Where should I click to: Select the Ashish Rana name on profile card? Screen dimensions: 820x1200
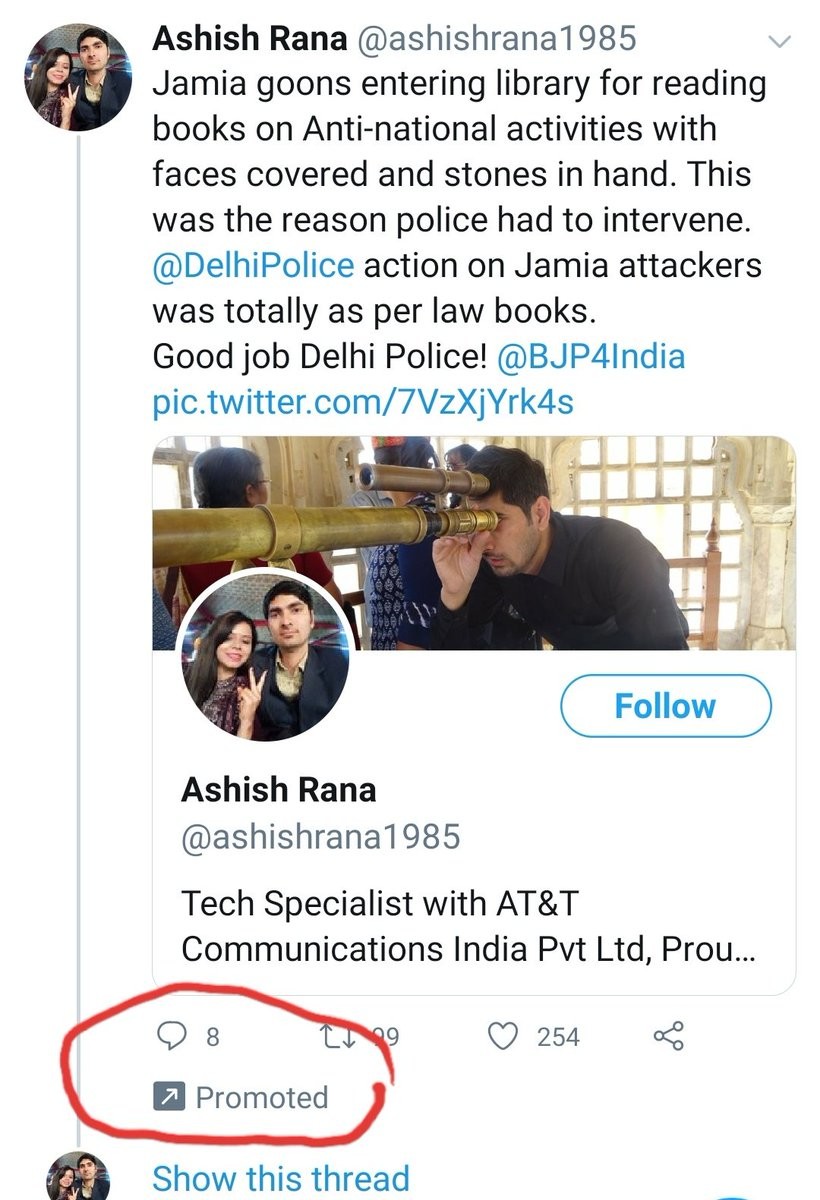tap(278, 790)
